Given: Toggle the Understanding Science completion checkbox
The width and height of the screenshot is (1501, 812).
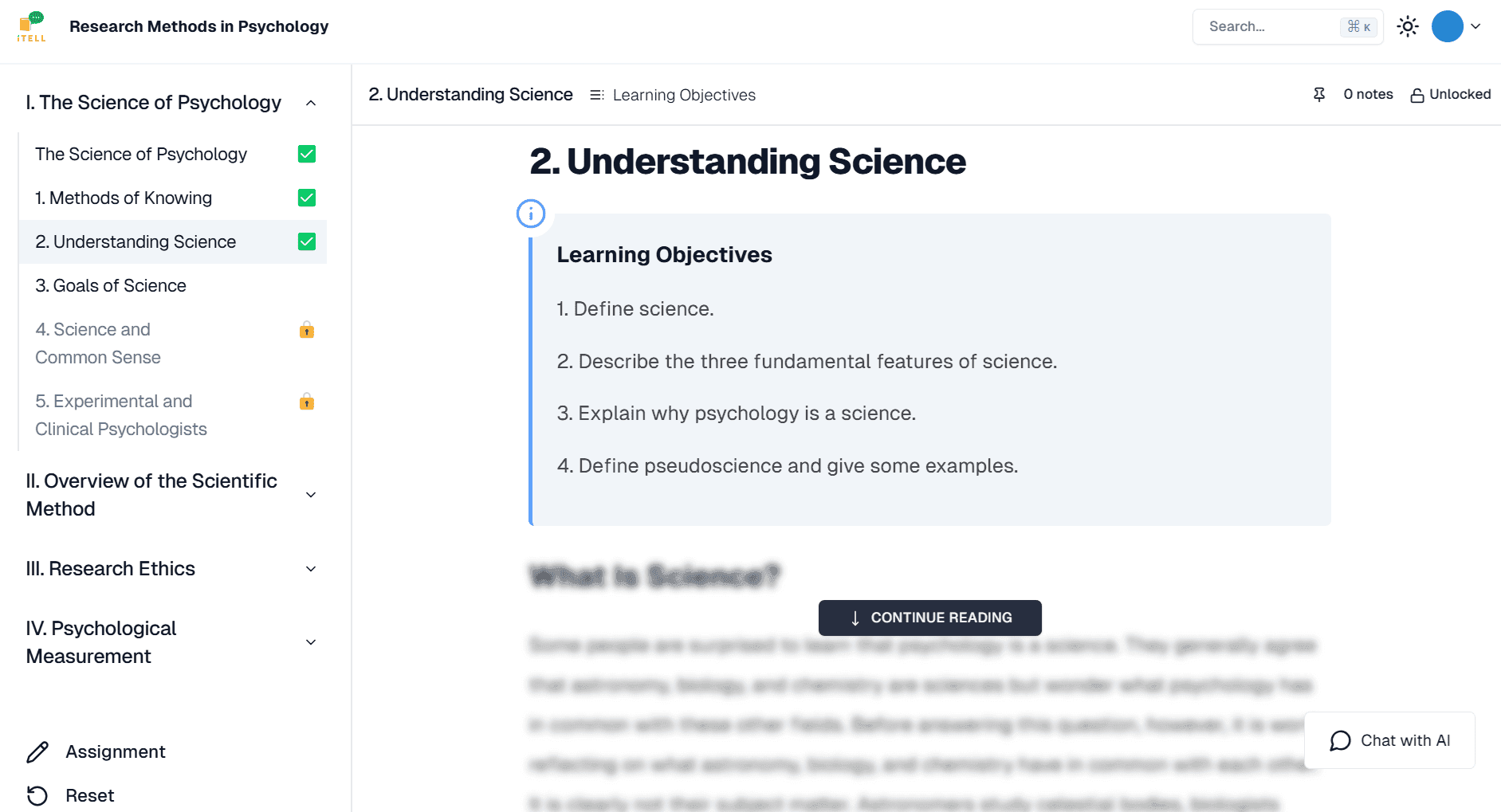Looking at the screenshot, I should coord(307,241).
